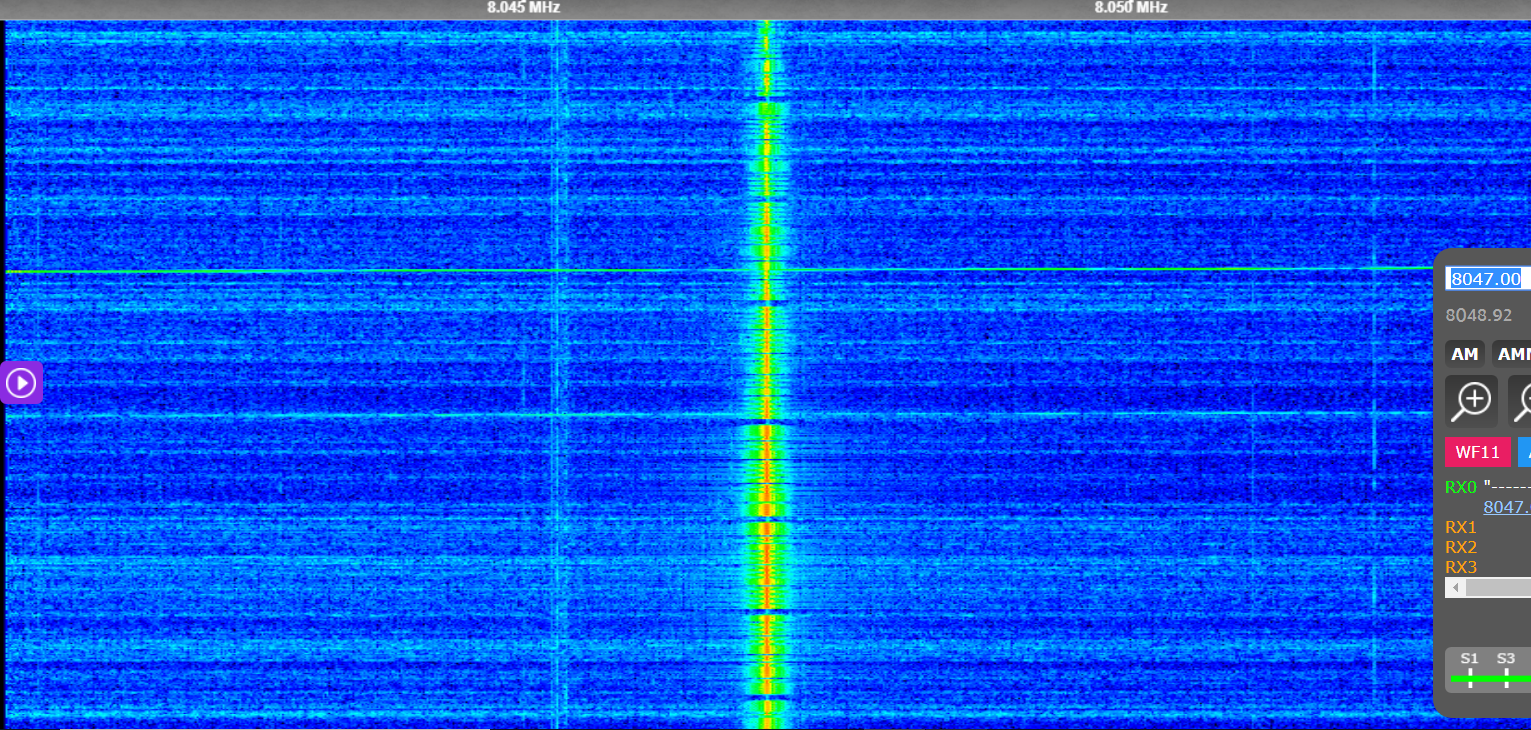Screen dimensions: 1531x730
Task: Click the S3 mark on the S-meter
Action: point(1505,659)
